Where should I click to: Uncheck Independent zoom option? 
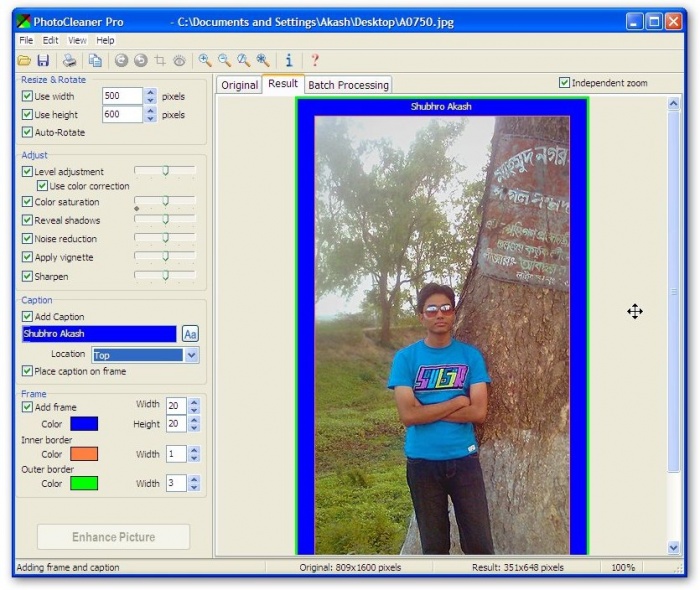tap(565, 83)
